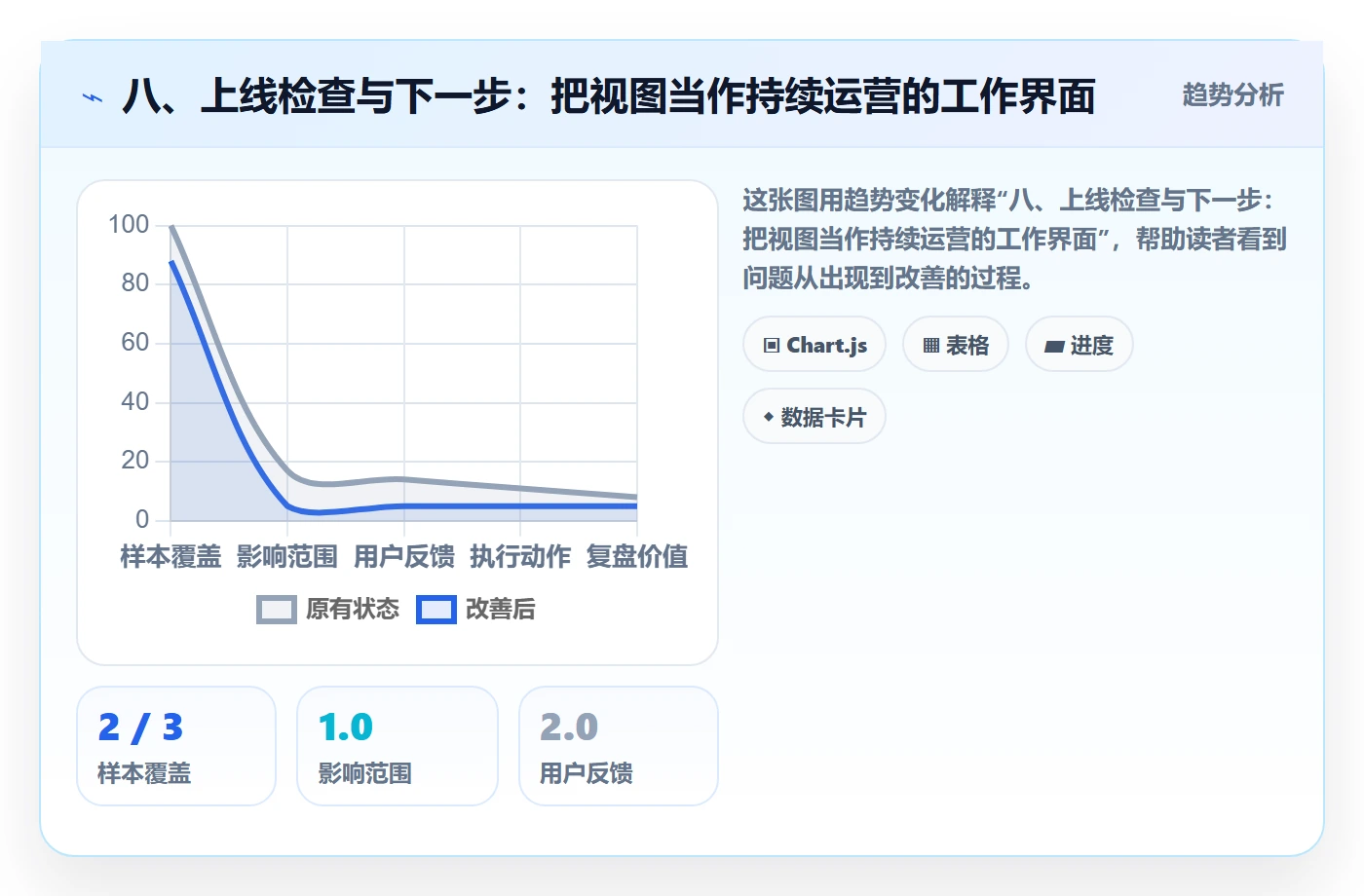
Task: Click the 趋势分析 label in the header
Action: point(1233,95)
